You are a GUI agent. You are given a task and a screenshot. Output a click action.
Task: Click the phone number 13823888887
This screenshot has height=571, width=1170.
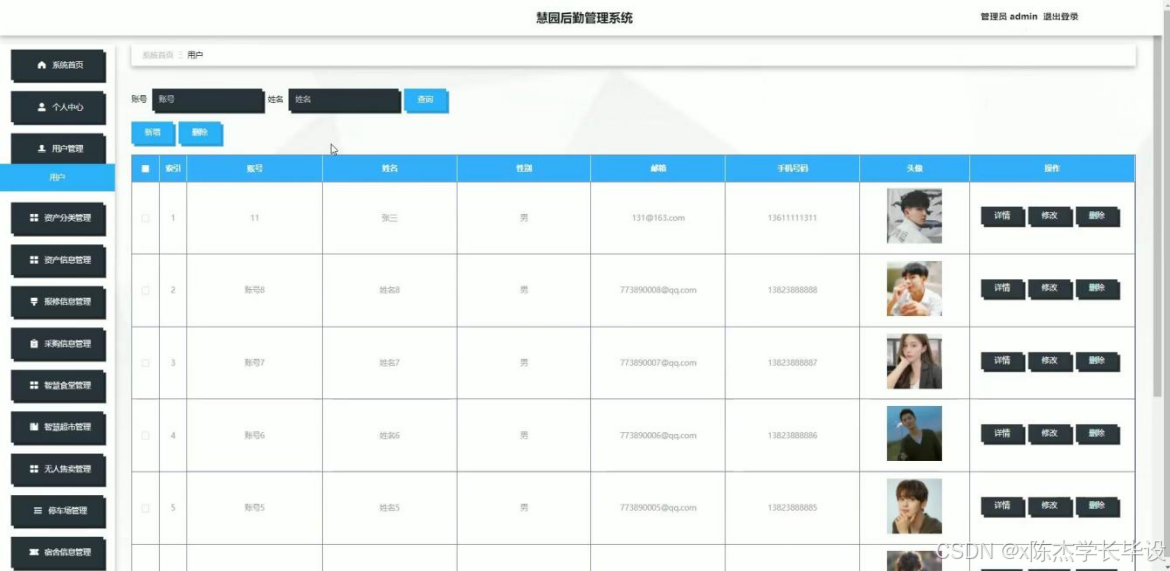point(792,363)
